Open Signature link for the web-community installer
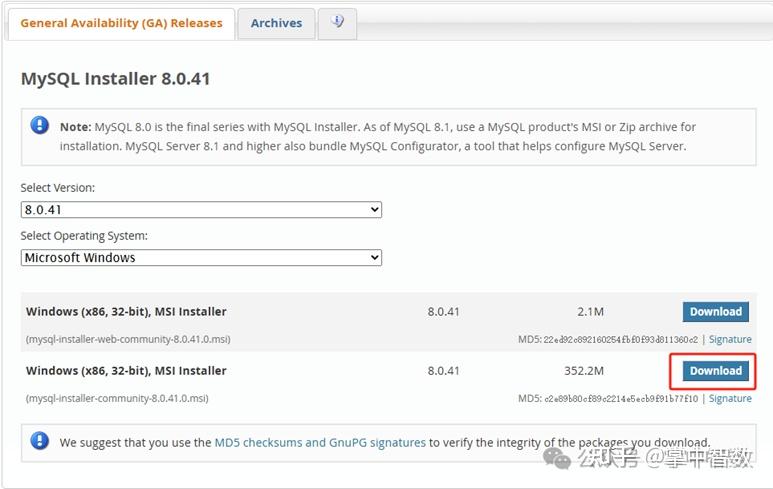This screenshot has width=773, height=489. 730,339
